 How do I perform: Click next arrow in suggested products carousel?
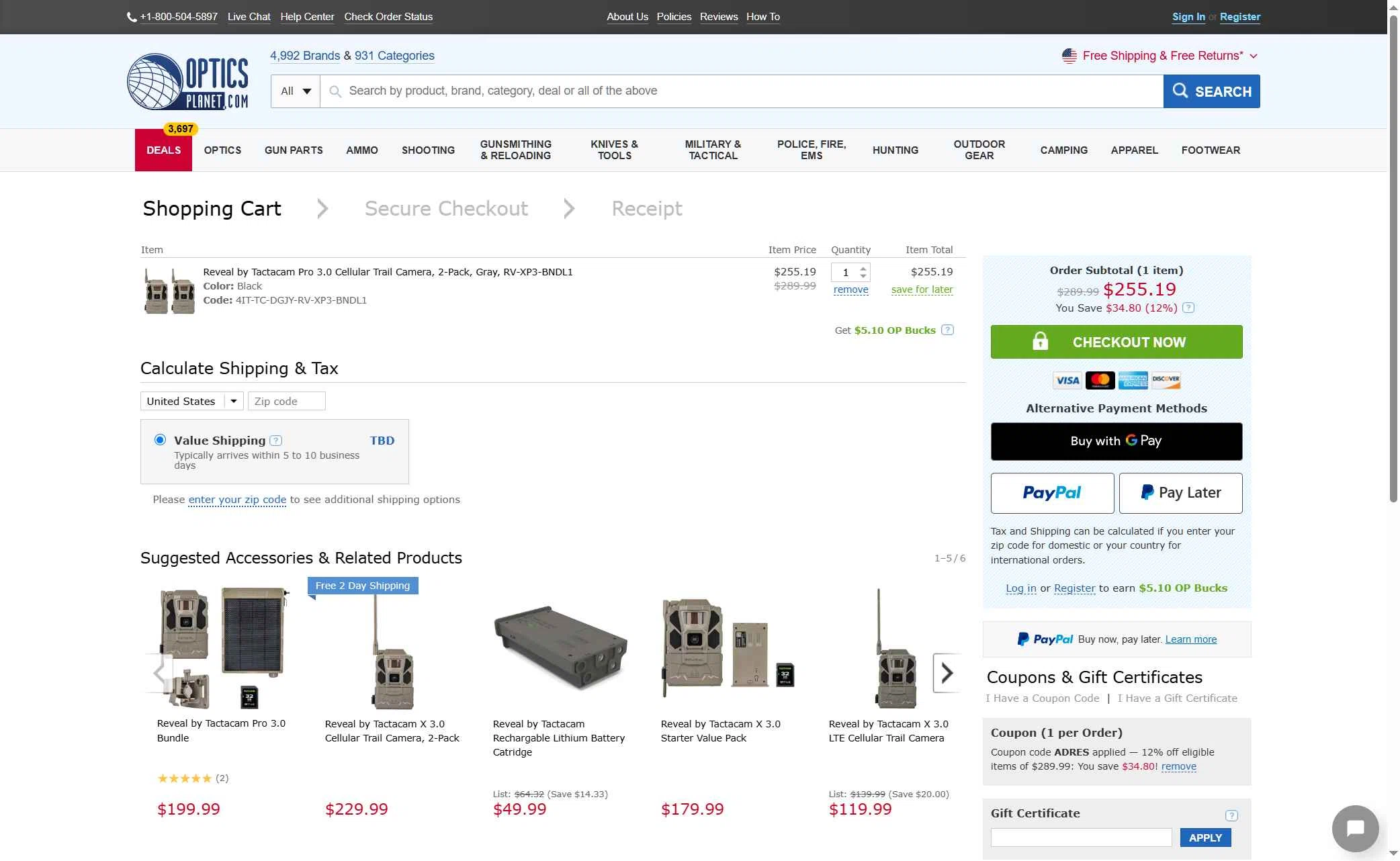point(947,673)
